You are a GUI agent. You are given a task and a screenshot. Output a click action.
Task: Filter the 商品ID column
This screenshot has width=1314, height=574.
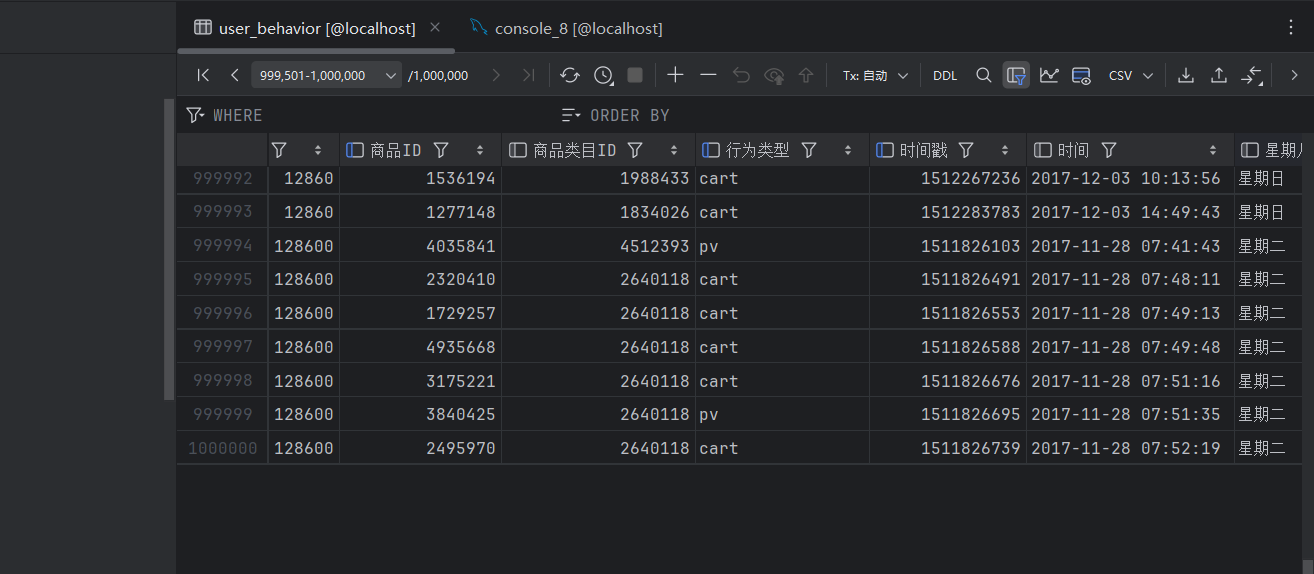(x=441, y=150)
